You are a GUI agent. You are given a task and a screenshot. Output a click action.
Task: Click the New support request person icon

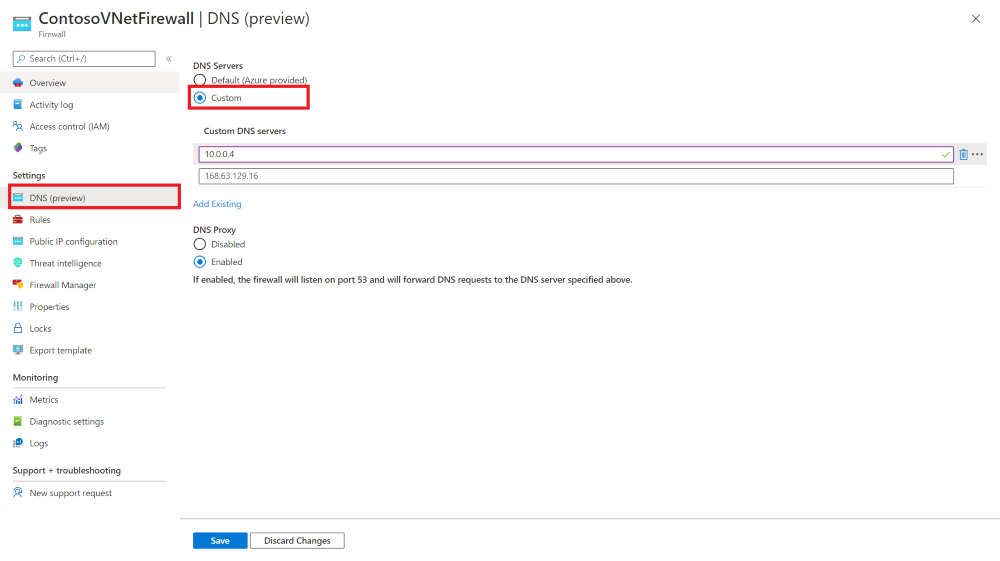pos(18,493)
